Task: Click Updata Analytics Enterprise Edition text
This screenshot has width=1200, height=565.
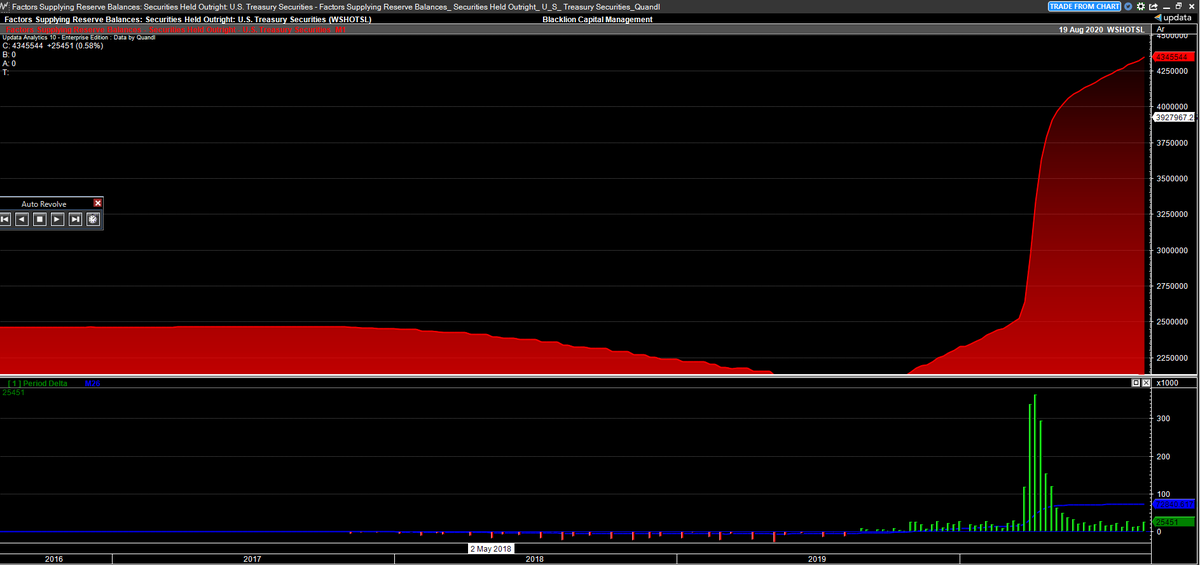Action: [78, 37]
